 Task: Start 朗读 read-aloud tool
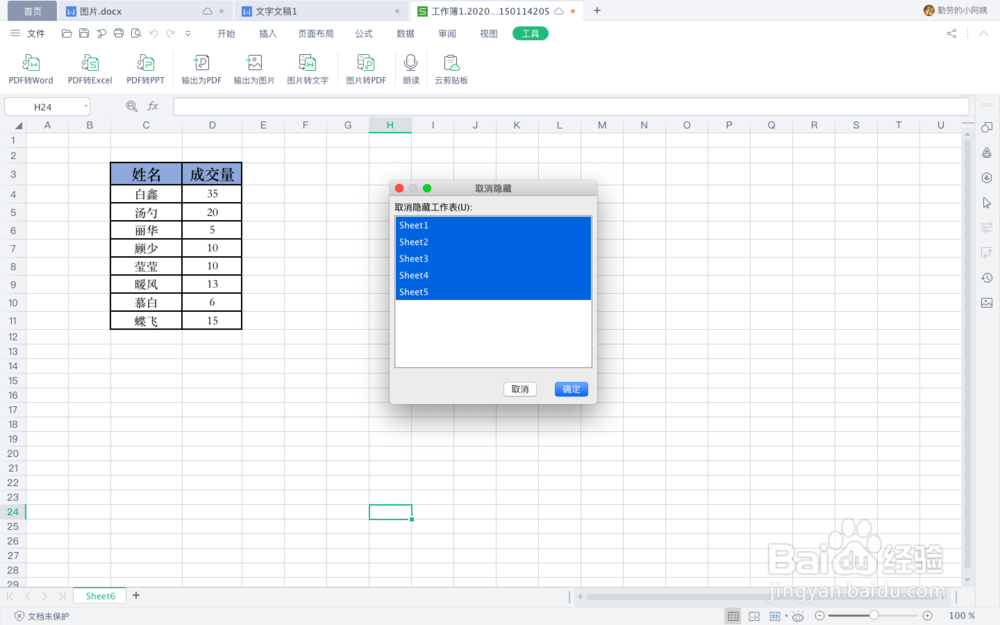point(411,69)
